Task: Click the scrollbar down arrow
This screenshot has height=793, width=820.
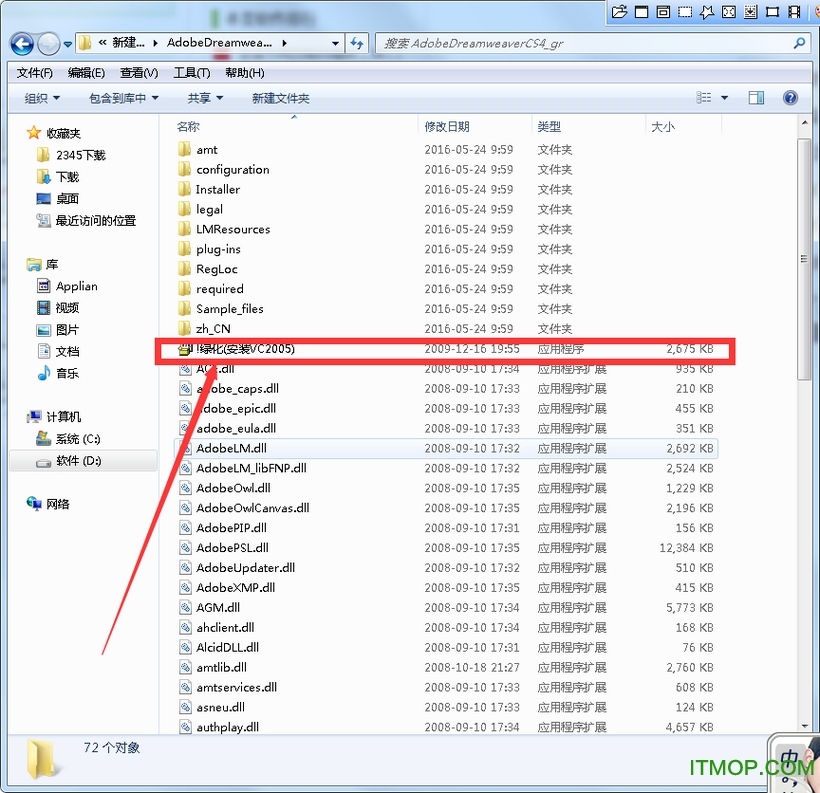Action: point(804,726)
